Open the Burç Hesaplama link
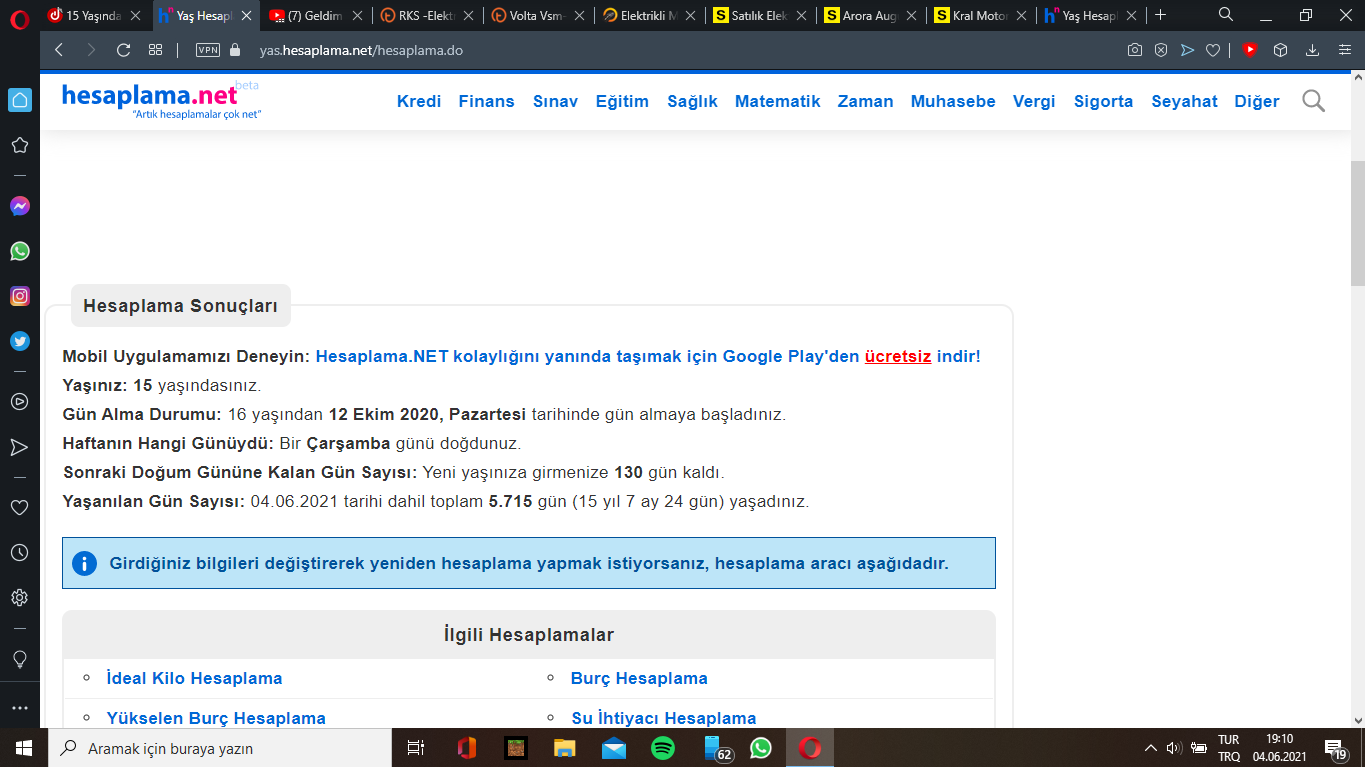1365x767 pixels. tap(639, 678)
